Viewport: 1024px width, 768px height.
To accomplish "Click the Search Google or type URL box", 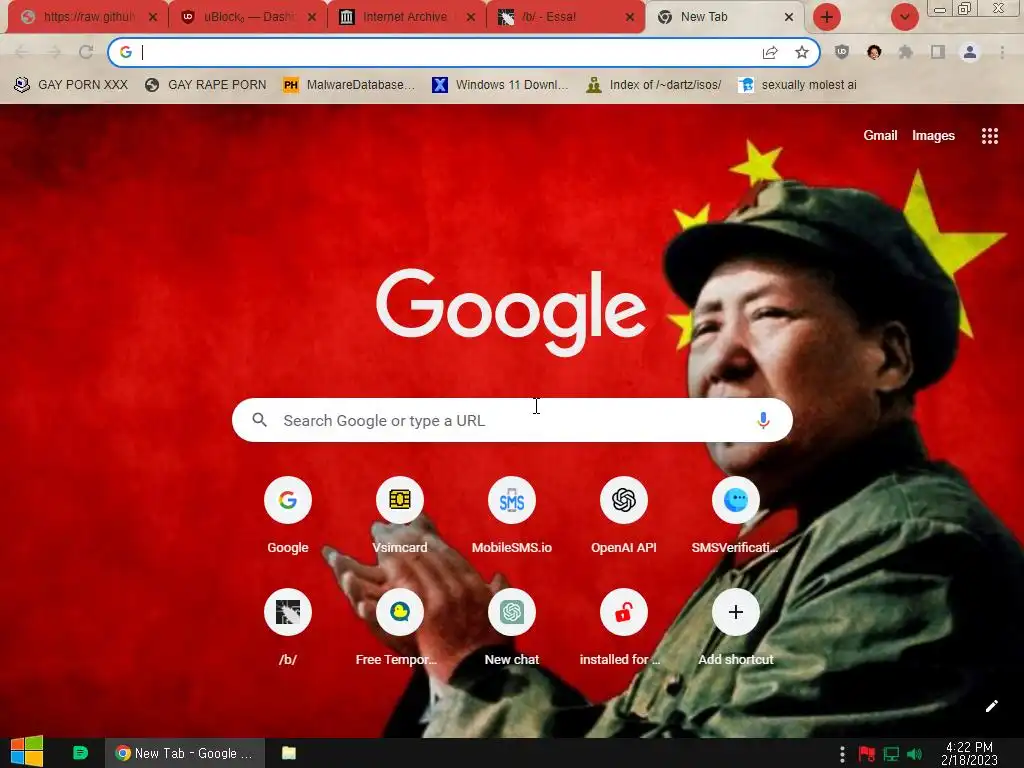I will tap(512, 420).
